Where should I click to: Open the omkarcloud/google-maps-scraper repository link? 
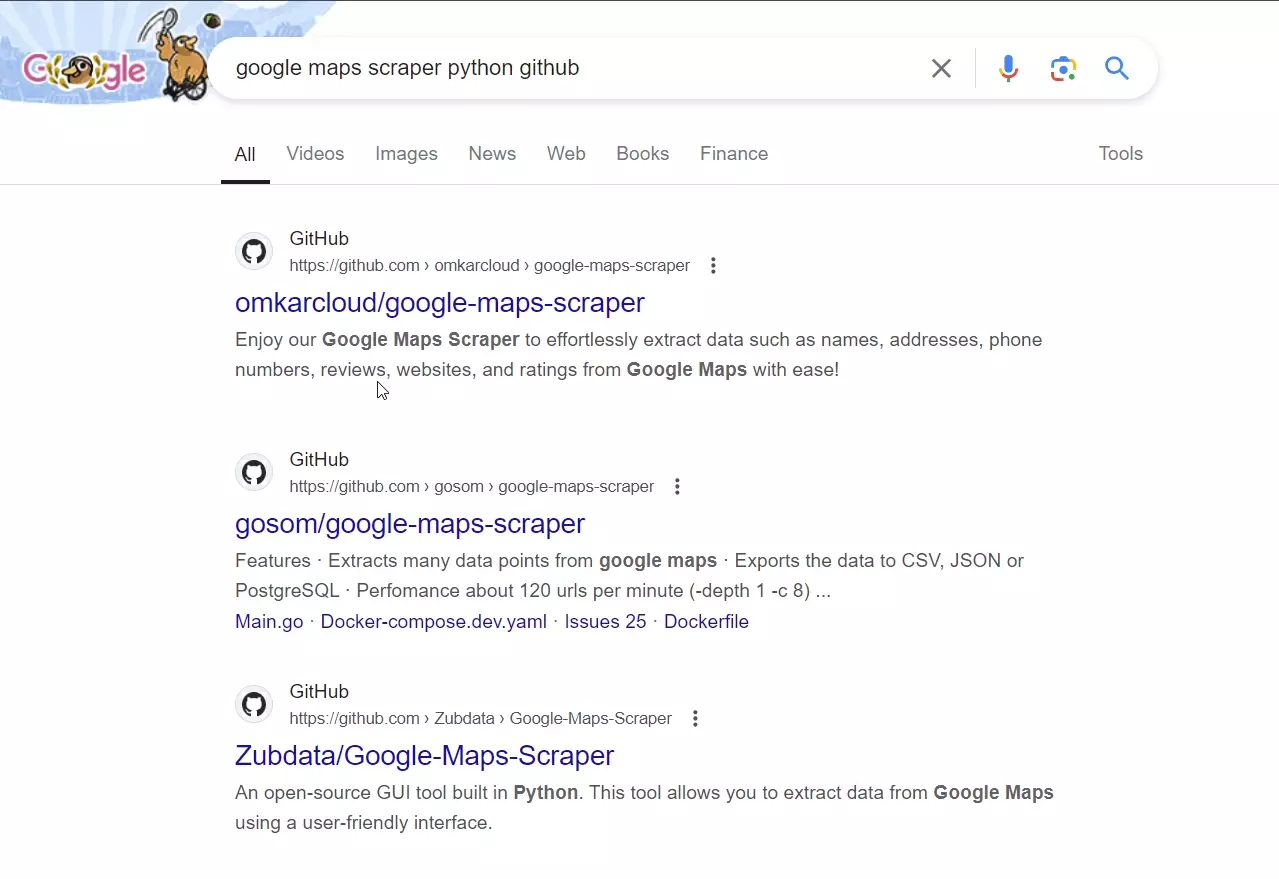[x=439, y=302]
